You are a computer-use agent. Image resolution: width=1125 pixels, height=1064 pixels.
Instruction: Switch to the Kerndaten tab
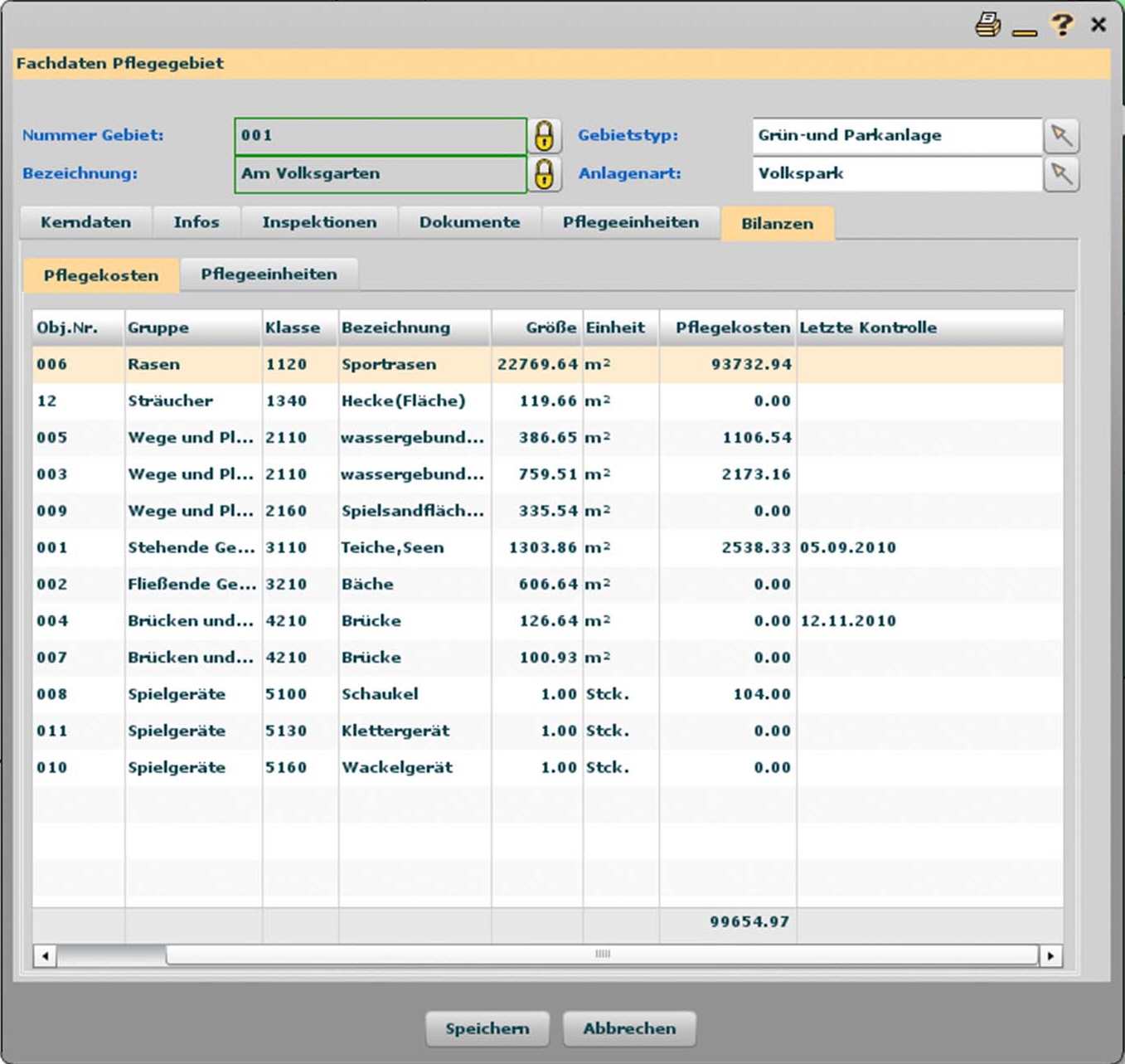click(85, 222)
